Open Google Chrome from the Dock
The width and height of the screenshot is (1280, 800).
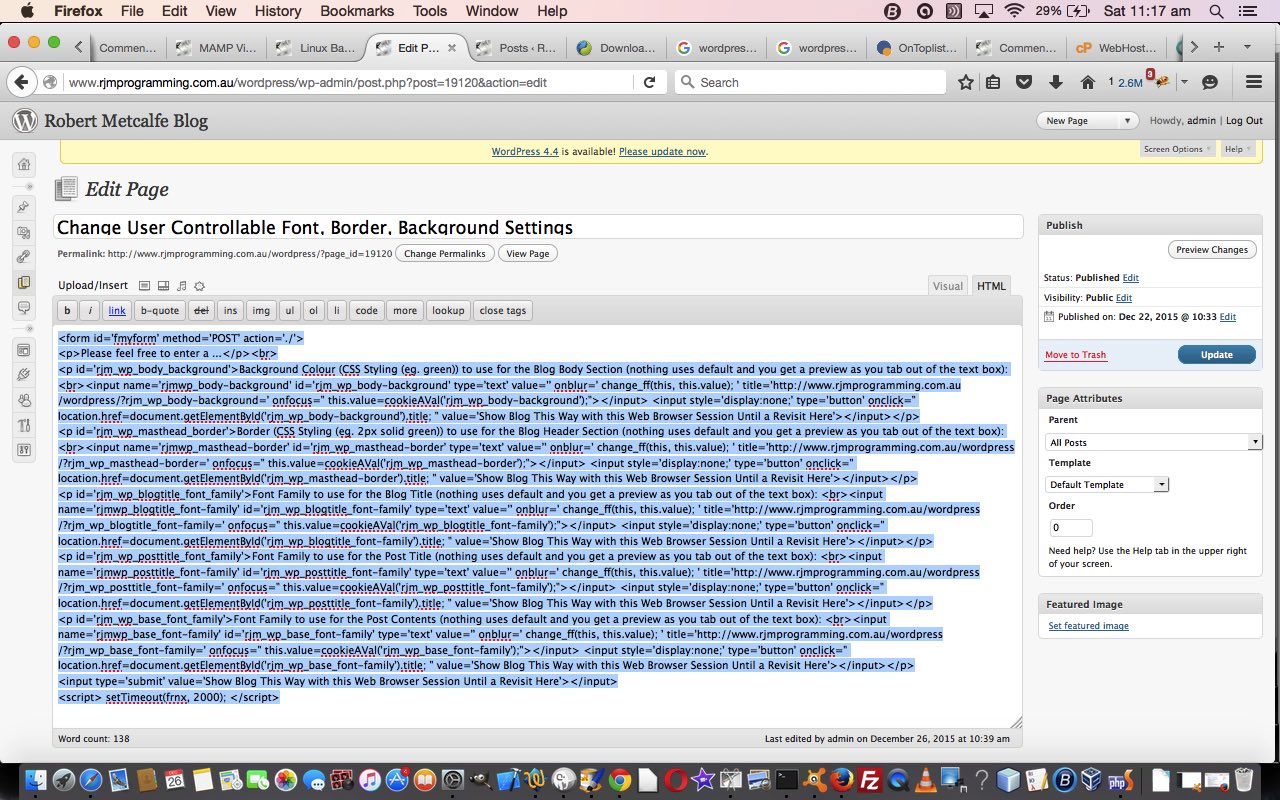point(619,779)
